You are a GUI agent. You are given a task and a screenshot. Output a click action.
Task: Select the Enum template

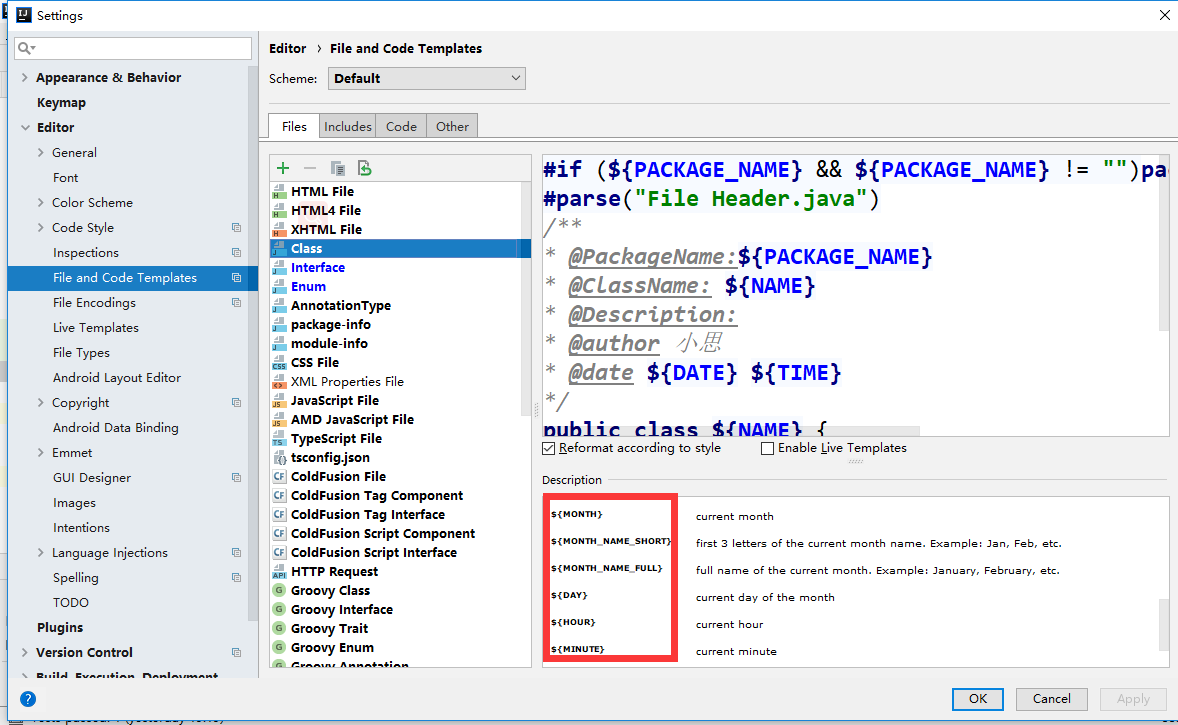tap(308, 287)
